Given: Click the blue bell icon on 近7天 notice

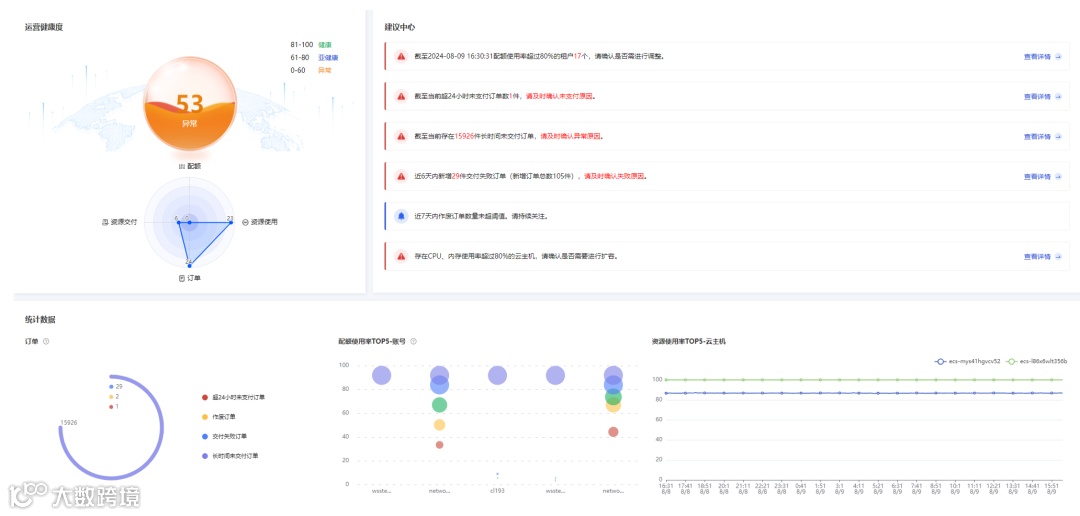Looking at the screenshot, I should 401,216.
